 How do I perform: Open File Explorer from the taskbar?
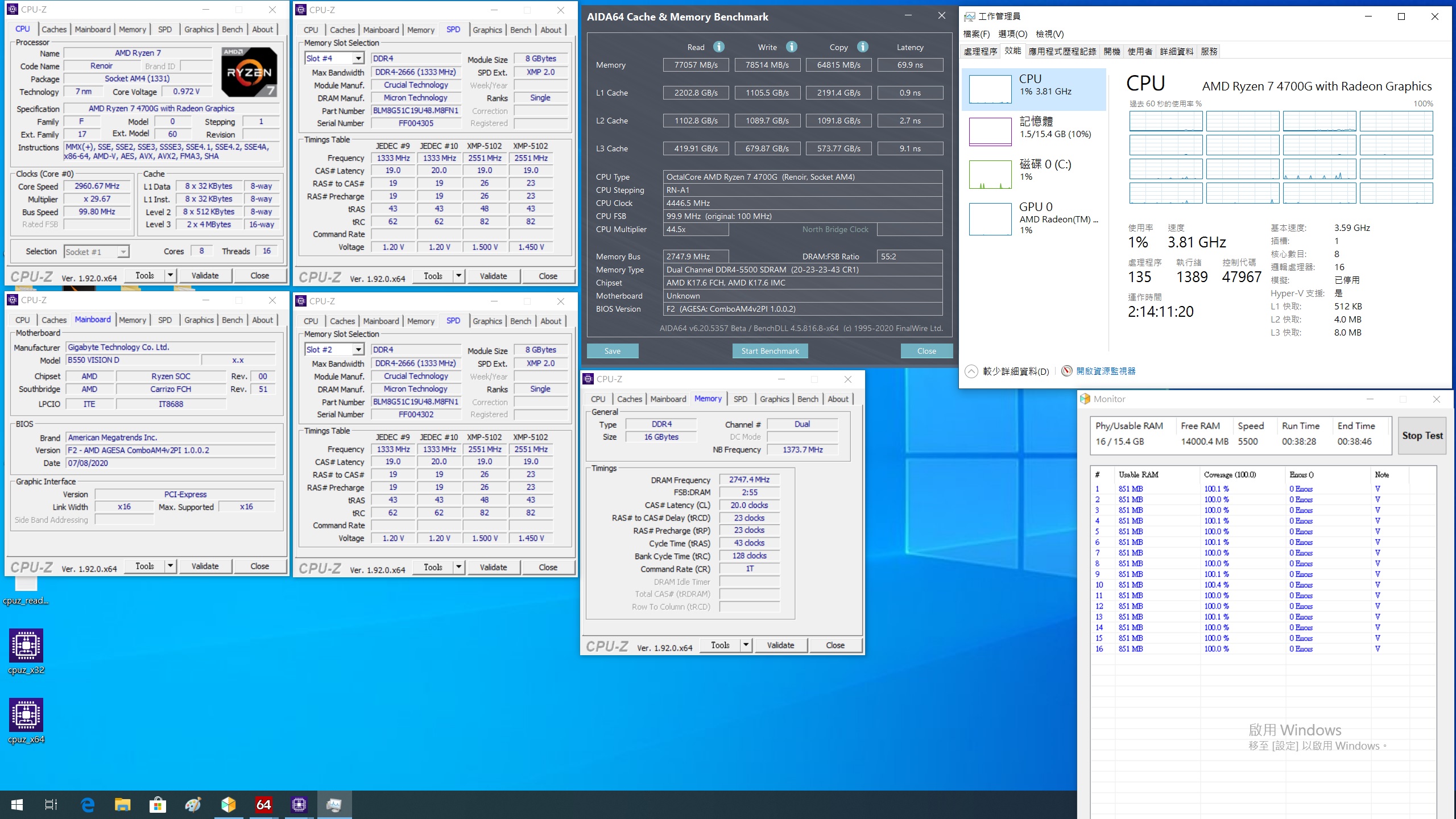coord(122,805)
